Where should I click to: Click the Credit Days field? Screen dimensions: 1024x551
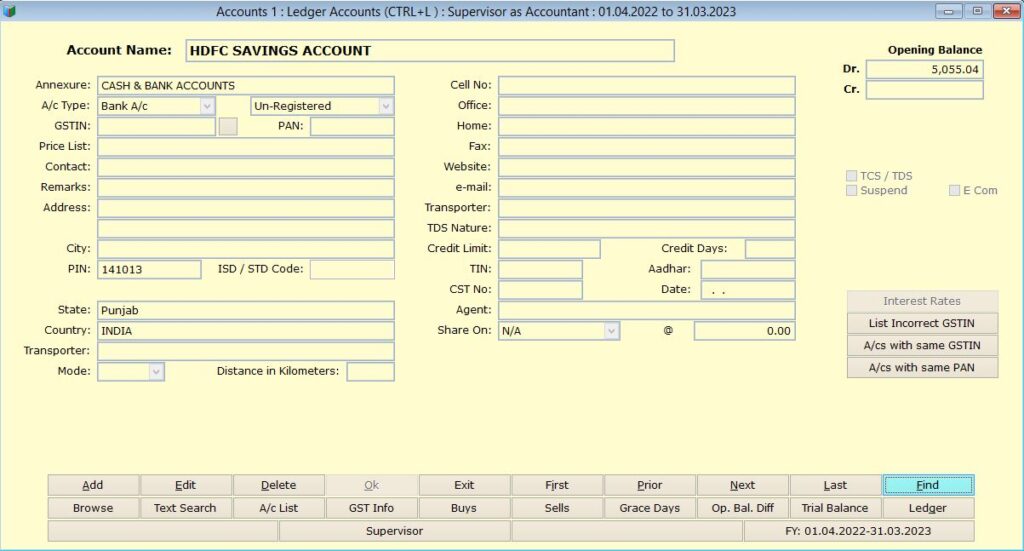(770, 249)
